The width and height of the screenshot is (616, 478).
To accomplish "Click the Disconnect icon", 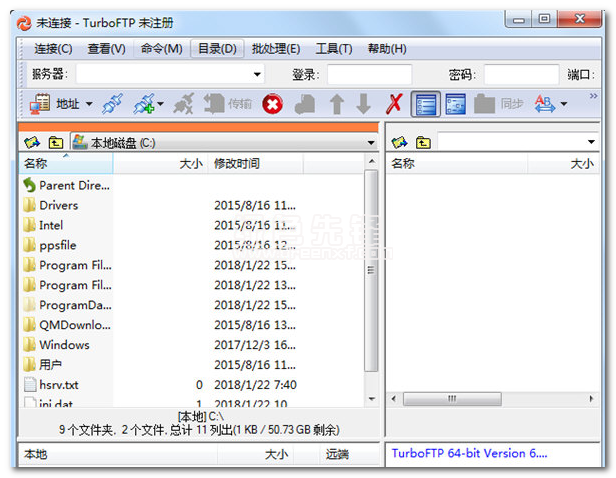I will (183, 104).
